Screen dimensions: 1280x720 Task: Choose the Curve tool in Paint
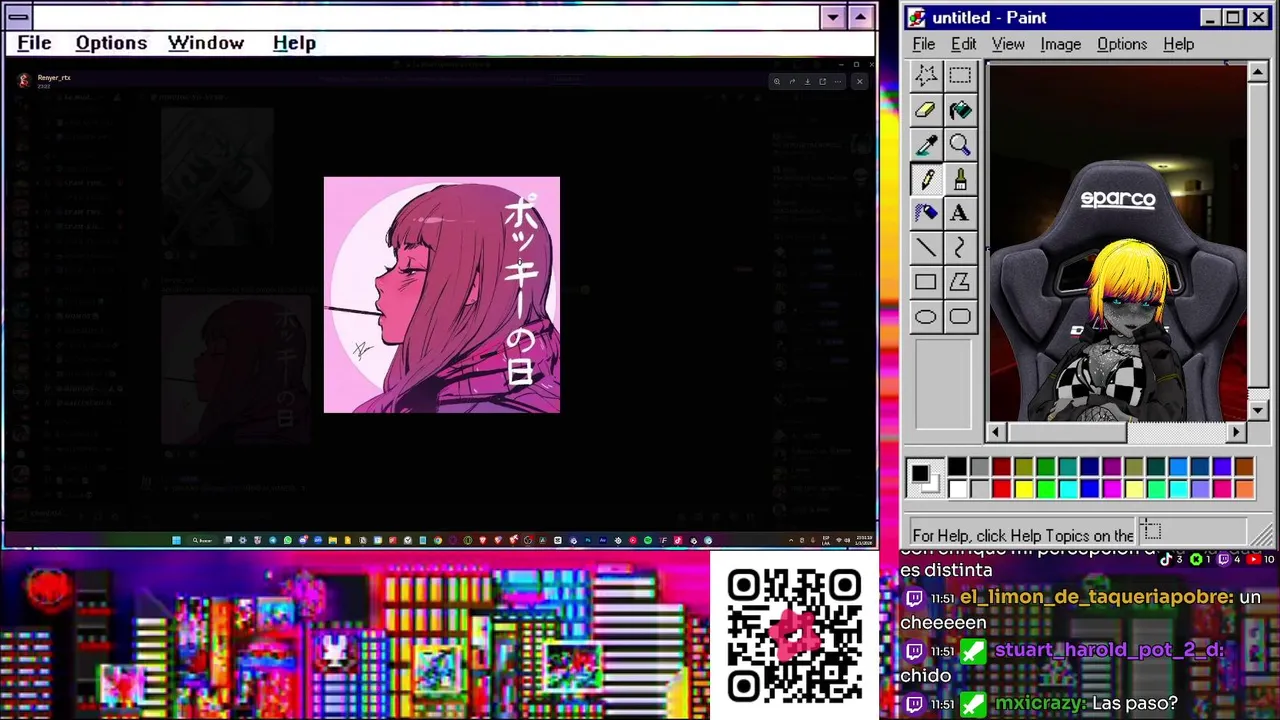(x=960, y=248)
